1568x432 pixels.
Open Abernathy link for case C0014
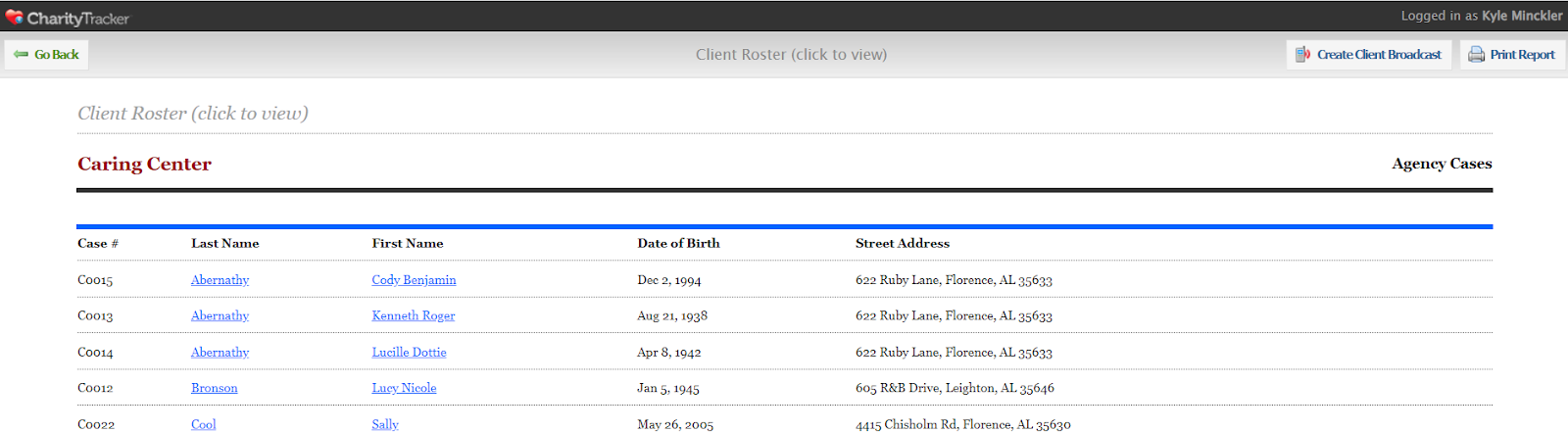(x=220, y=352)
